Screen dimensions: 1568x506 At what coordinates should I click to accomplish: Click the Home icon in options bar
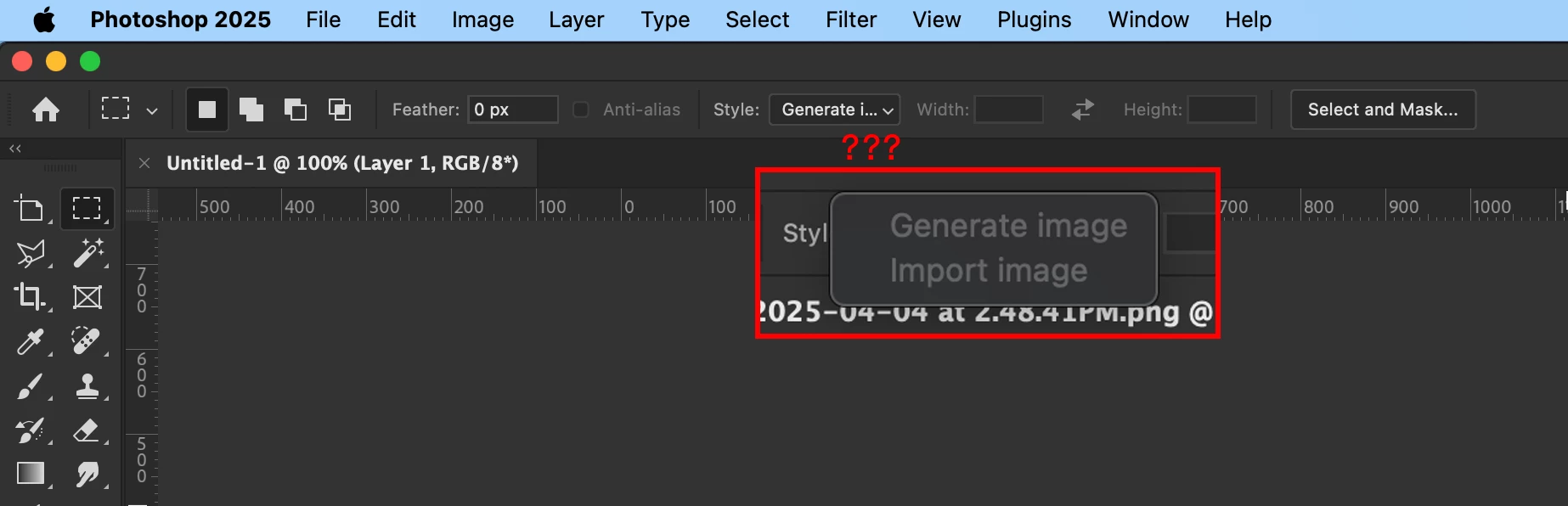click(x=46, y=110)
